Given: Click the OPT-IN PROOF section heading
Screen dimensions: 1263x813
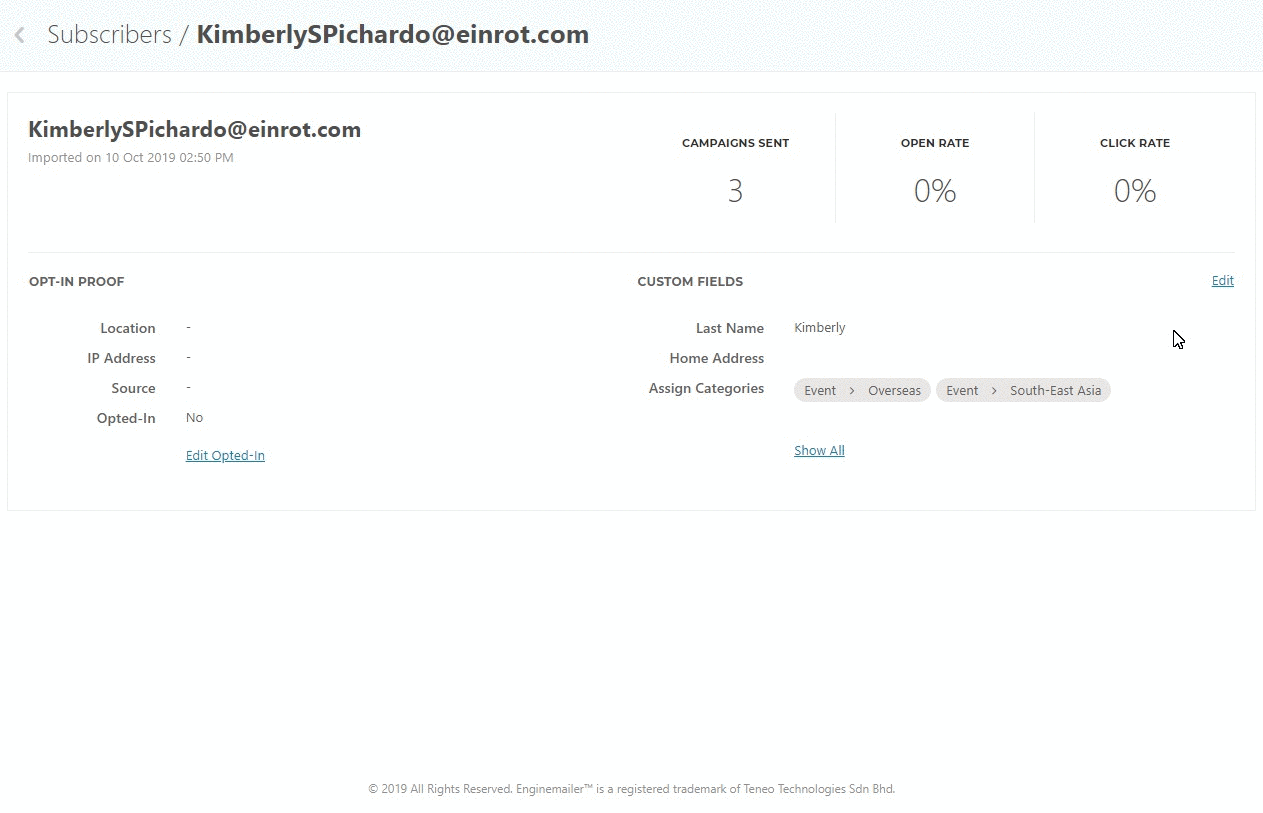Looking at the screenshot, I should [77, 282].
